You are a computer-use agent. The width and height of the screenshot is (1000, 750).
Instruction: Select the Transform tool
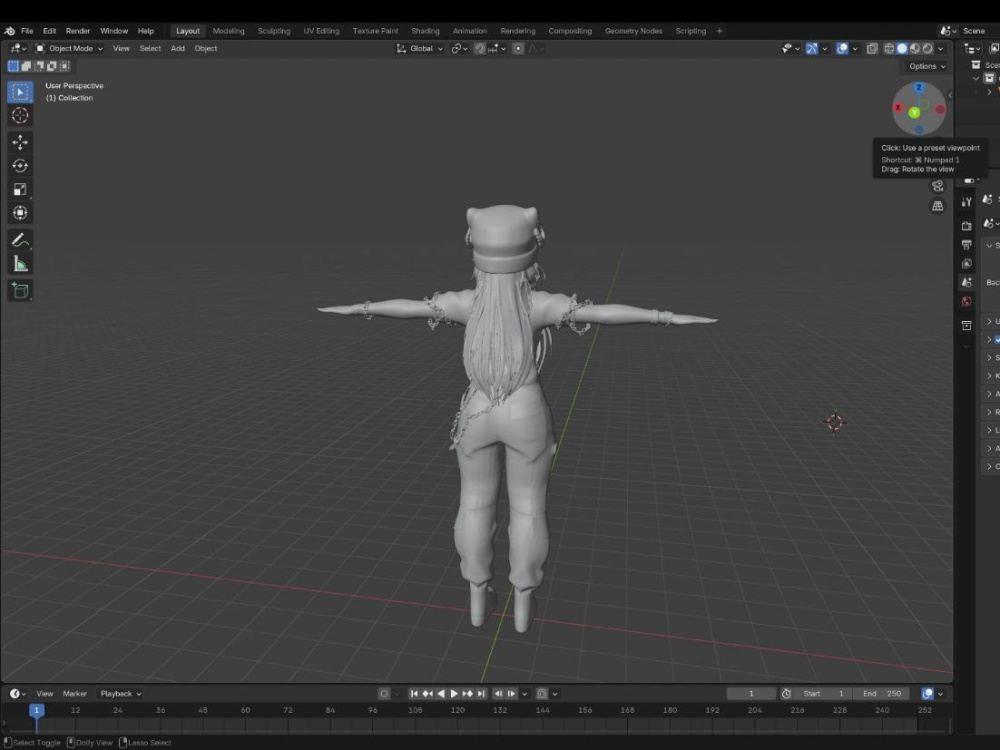(x=20, y=213)
